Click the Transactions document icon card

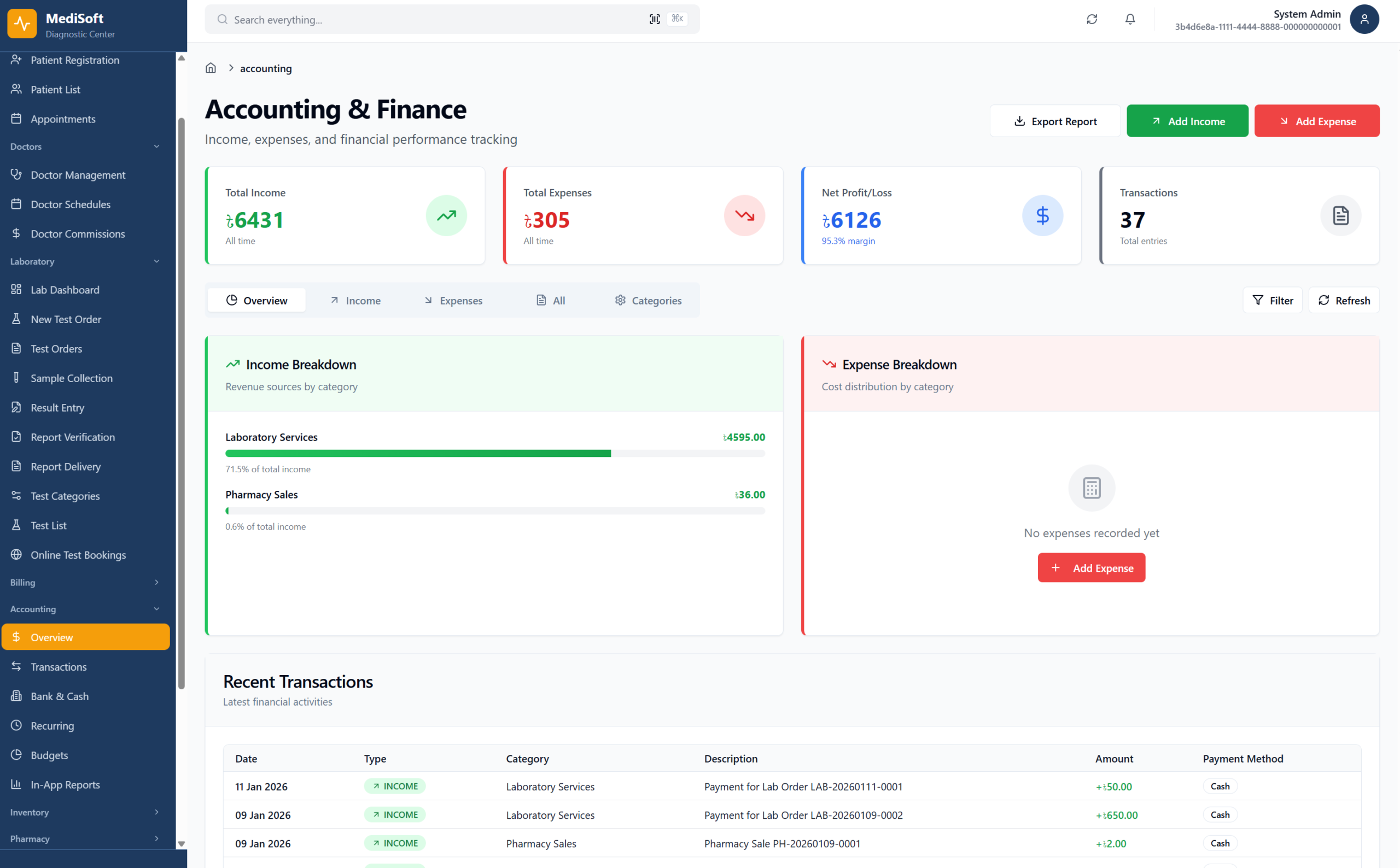[x=1340, y=216]
